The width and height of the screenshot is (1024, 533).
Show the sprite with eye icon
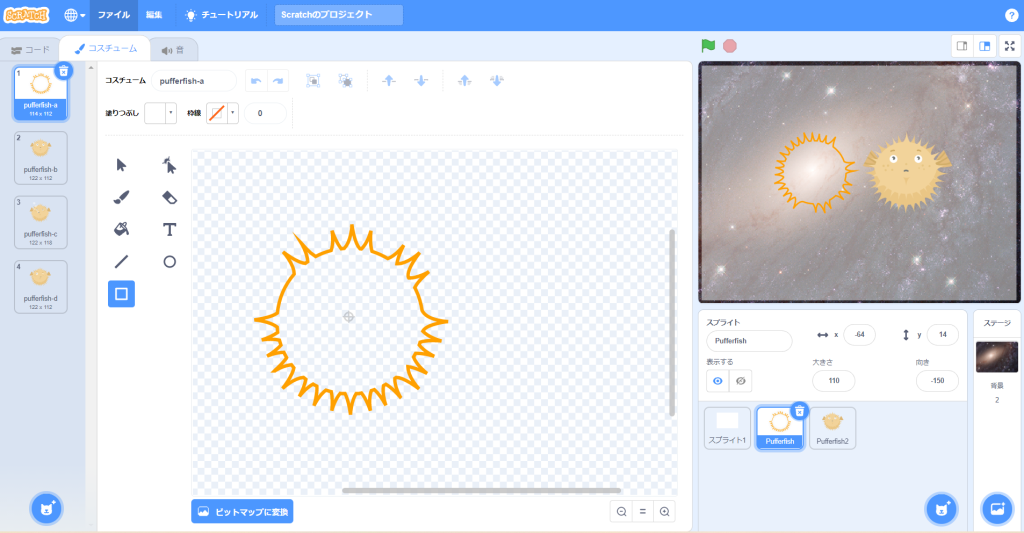pyautogui.click(x=717, y=381)
